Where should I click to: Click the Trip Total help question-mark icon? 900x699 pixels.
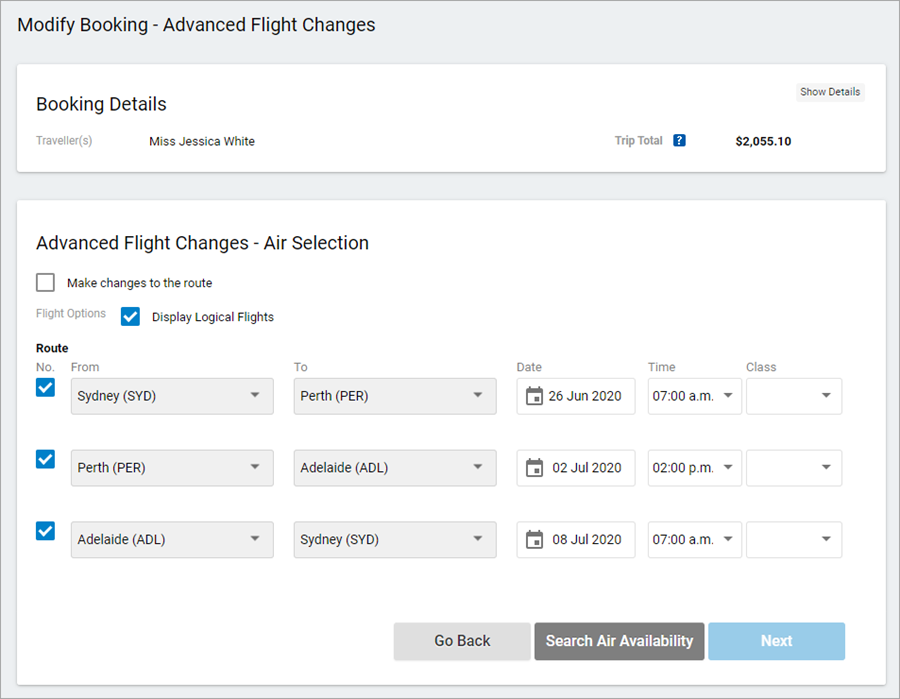coord(679,141)
